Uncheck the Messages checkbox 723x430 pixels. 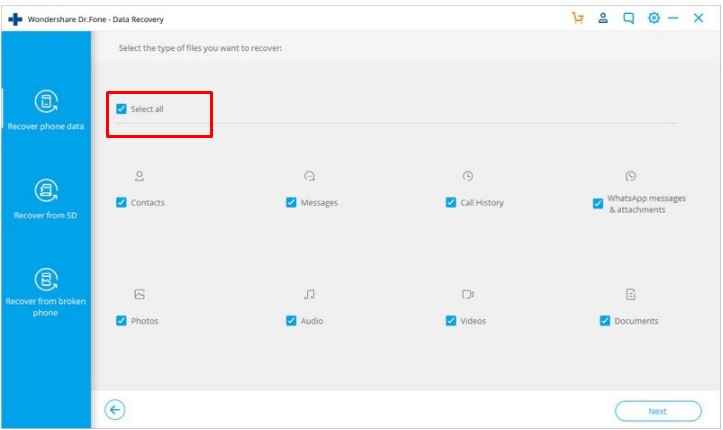[291, 202]
